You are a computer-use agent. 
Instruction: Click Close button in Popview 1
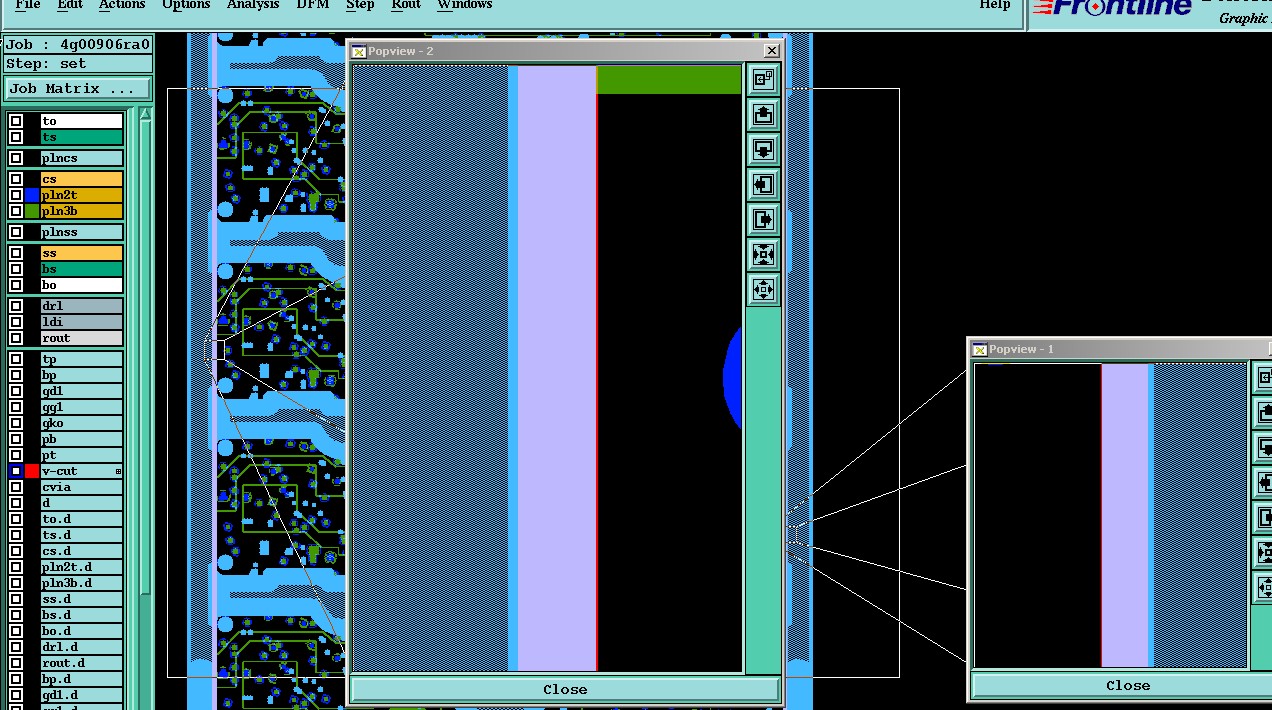pos(1127,685)
